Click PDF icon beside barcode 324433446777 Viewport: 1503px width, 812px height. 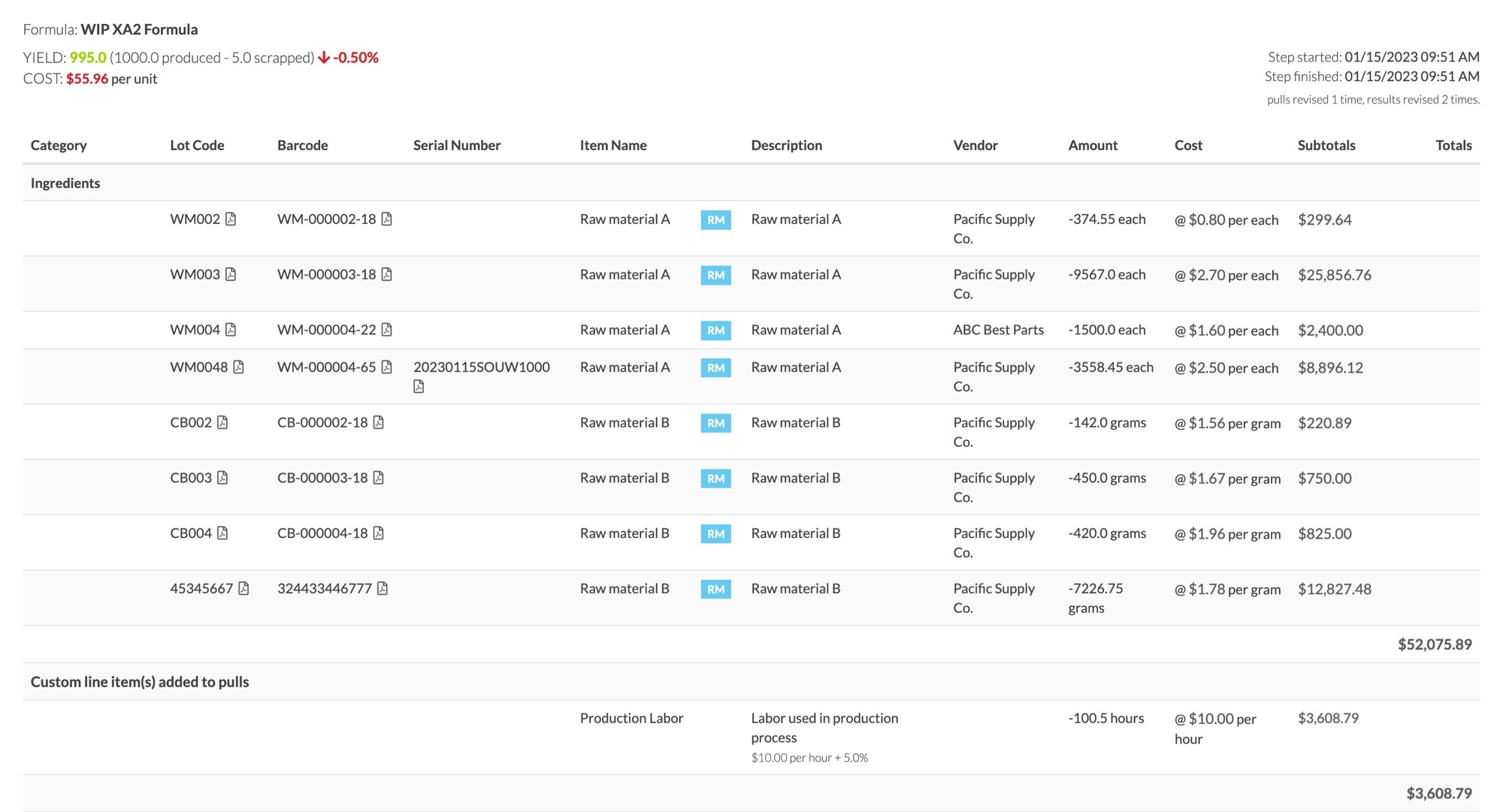click(x=383, y=588)
